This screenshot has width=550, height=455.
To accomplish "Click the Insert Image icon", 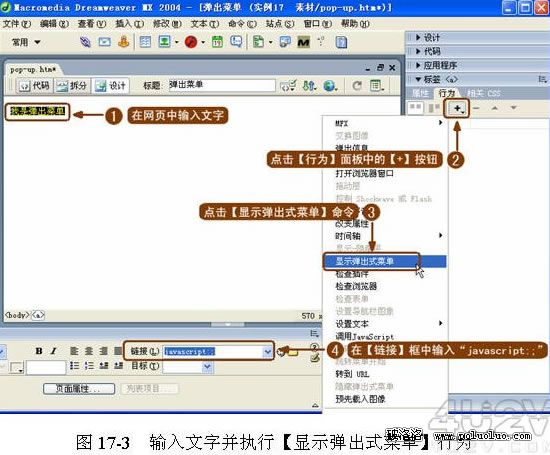I will tap(164, 42).
